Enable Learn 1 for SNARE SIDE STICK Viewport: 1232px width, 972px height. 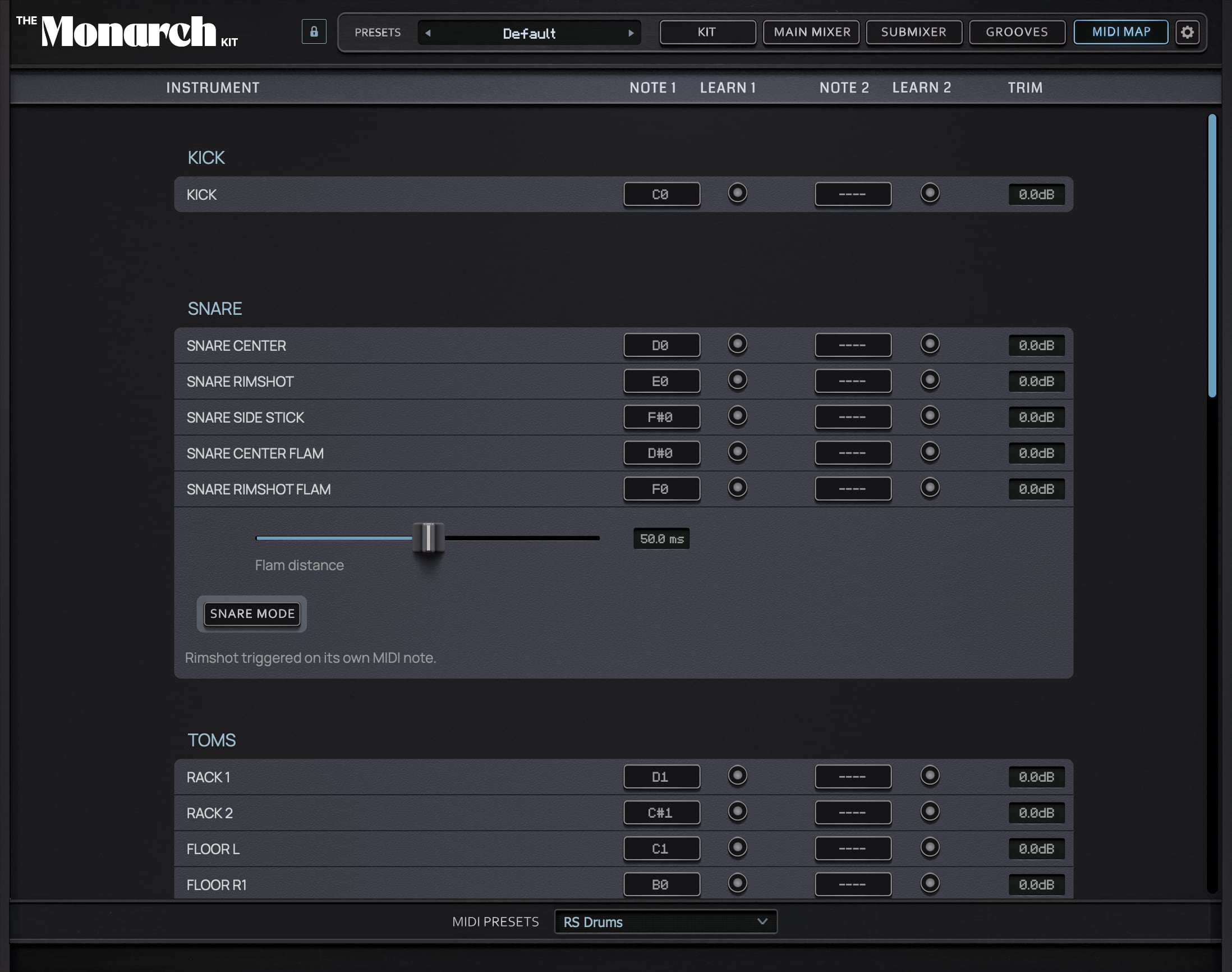[x=737, y=415]
